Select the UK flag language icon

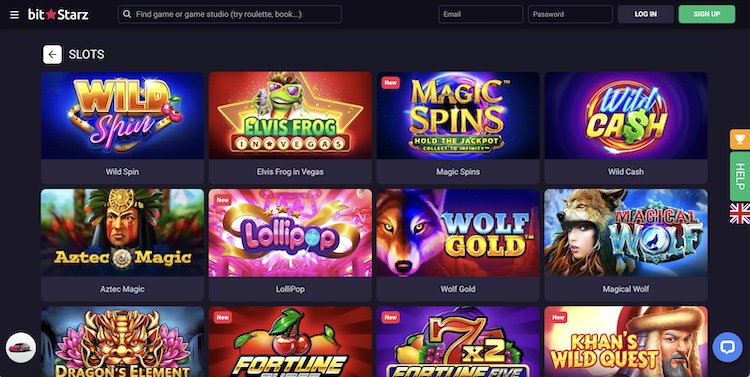tap(740, 213)
